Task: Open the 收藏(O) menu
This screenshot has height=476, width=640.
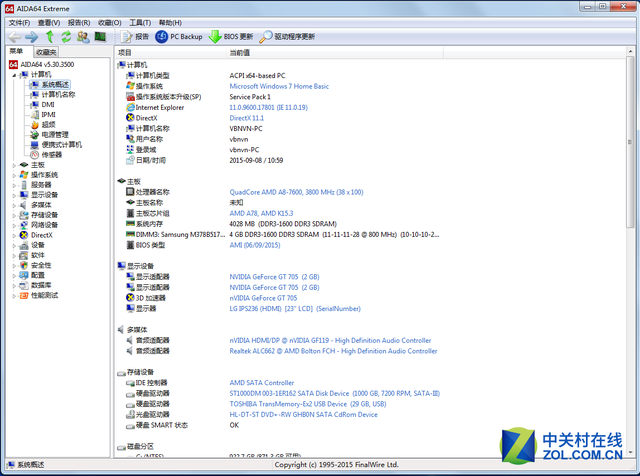Action: 110,22
